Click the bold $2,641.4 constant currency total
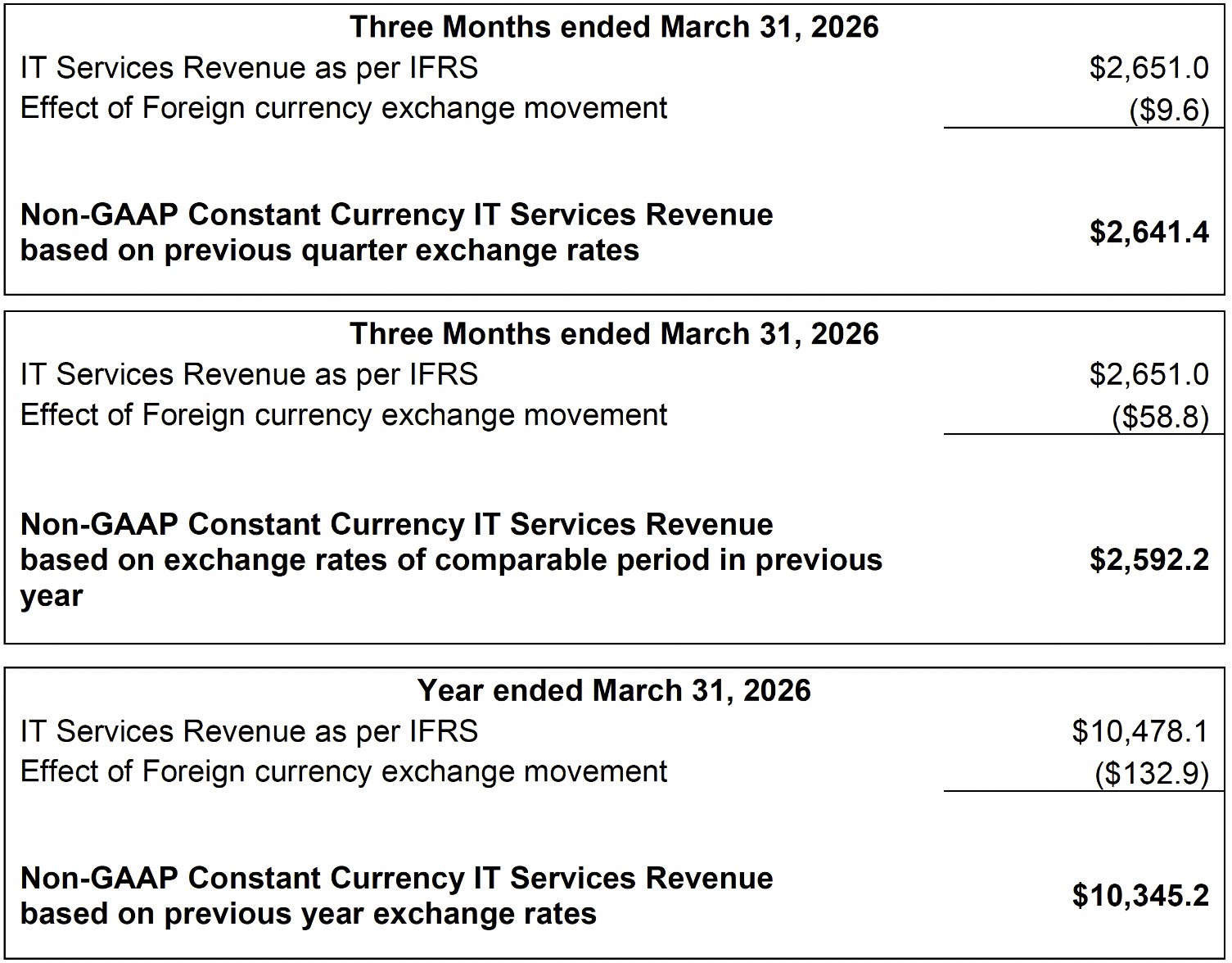 [1148, 233]
